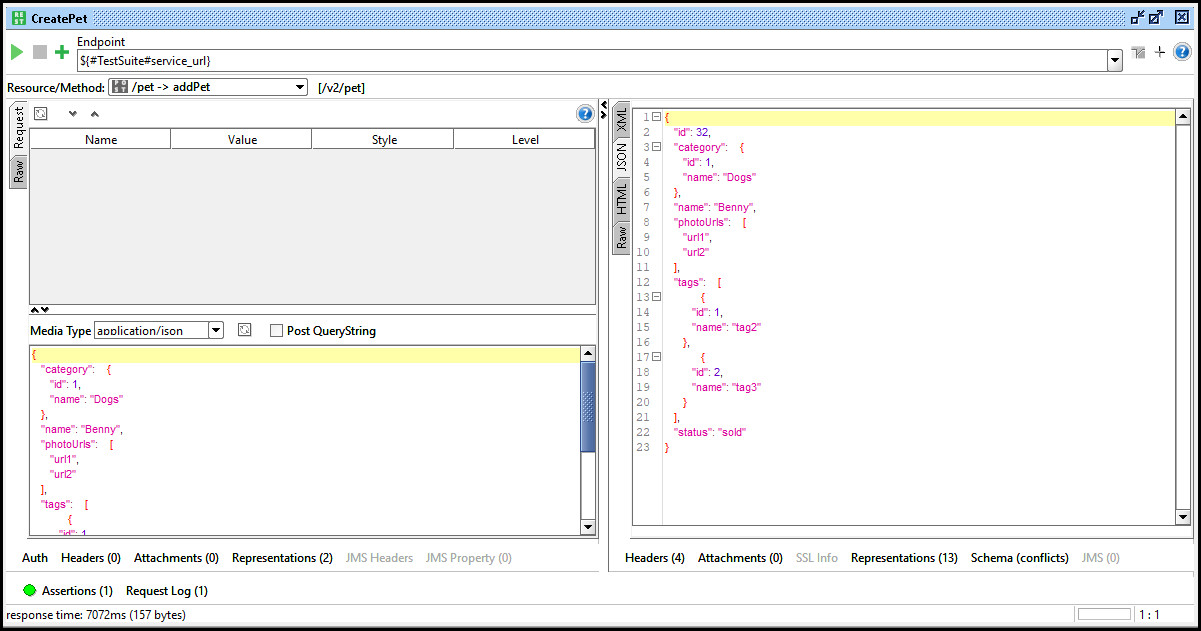Open online help from the top-right question mark
Viewport: 1201px width, 631px height.
1182,52
